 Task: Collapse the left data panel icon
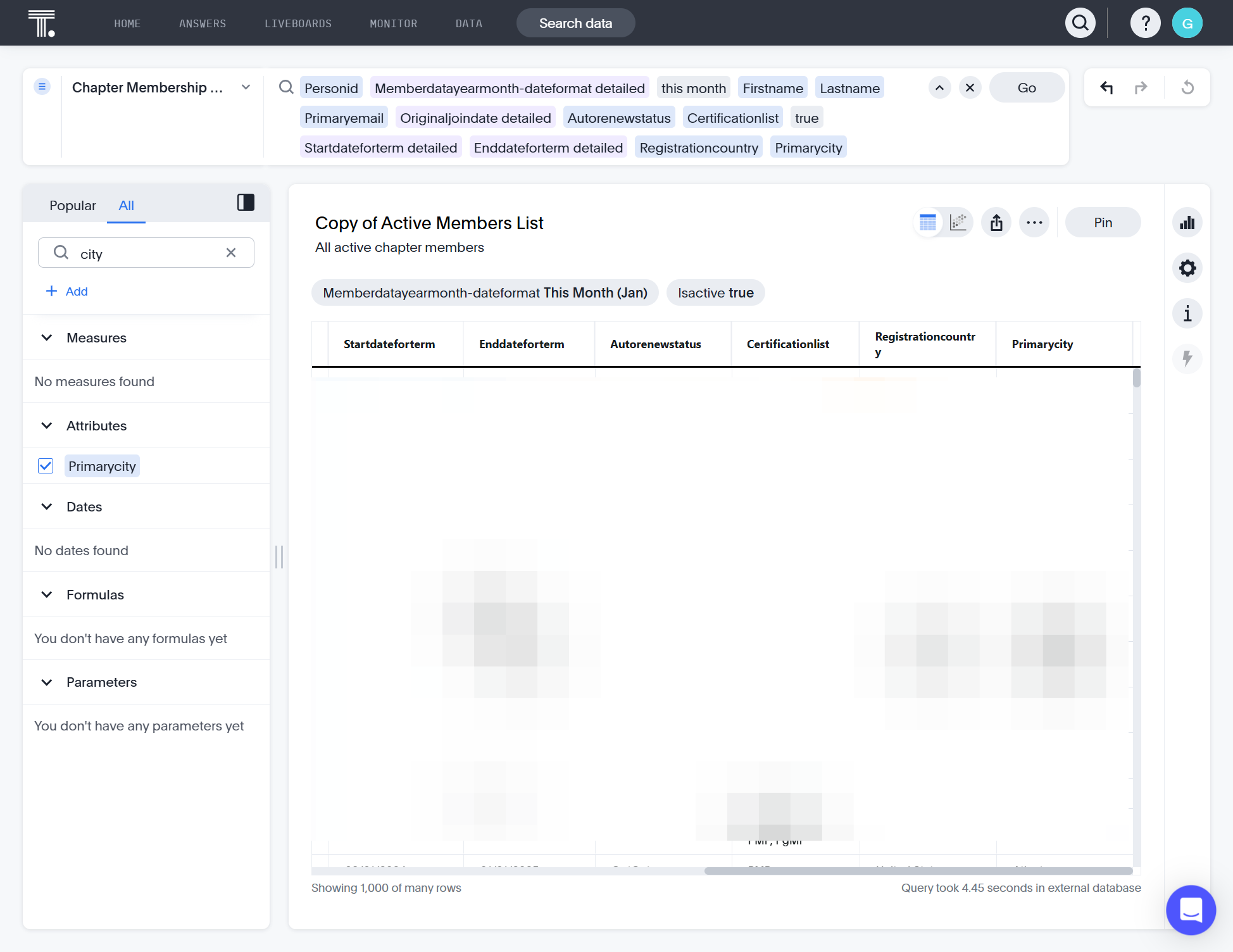246,203
